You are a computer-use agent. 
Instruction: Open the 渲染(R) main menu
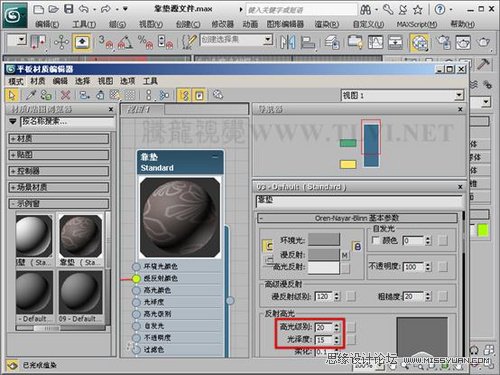327,24
